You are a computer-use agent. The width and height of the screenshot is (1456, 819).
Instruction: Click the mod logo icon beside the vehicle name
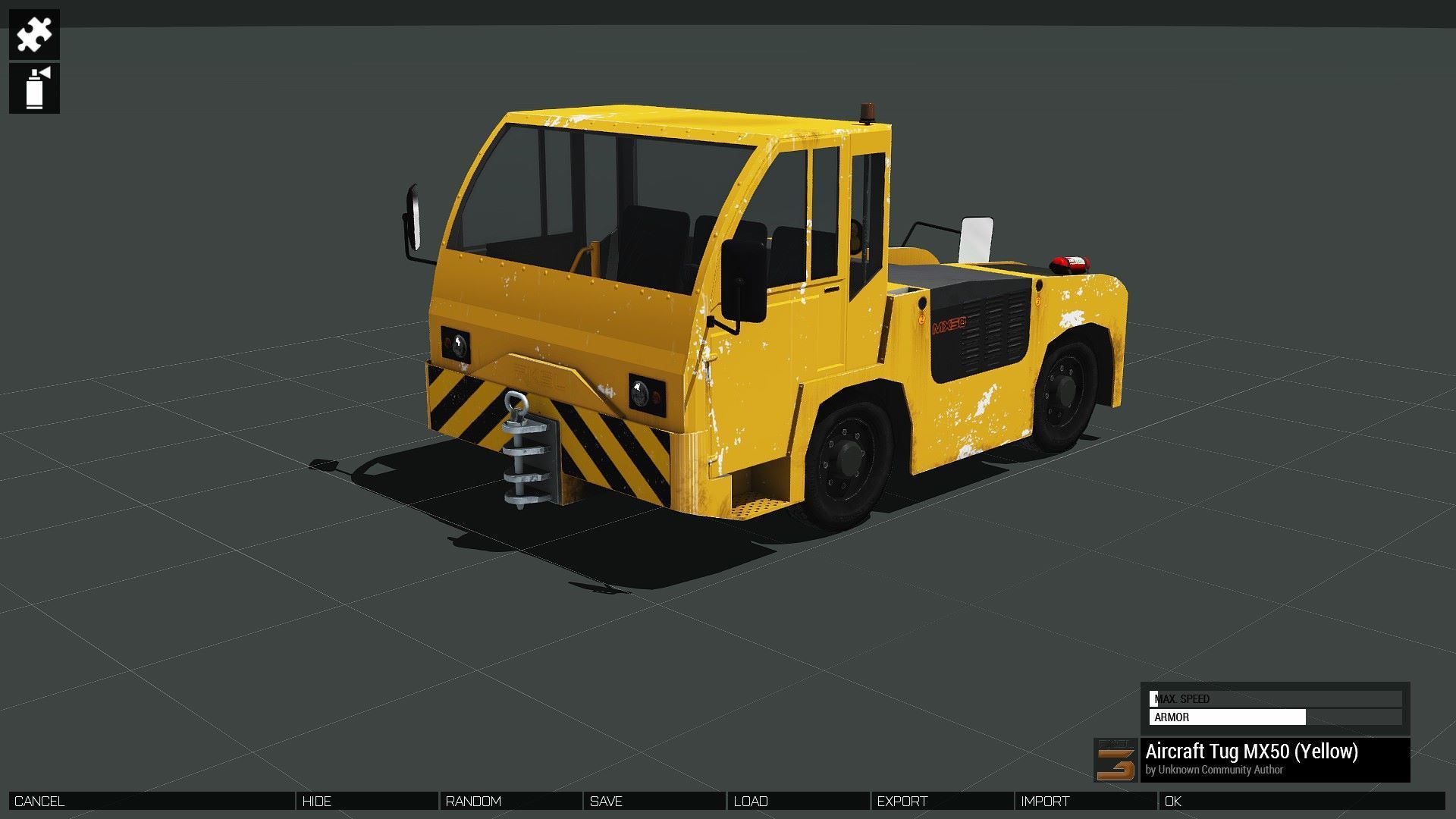coord(1116,759)
